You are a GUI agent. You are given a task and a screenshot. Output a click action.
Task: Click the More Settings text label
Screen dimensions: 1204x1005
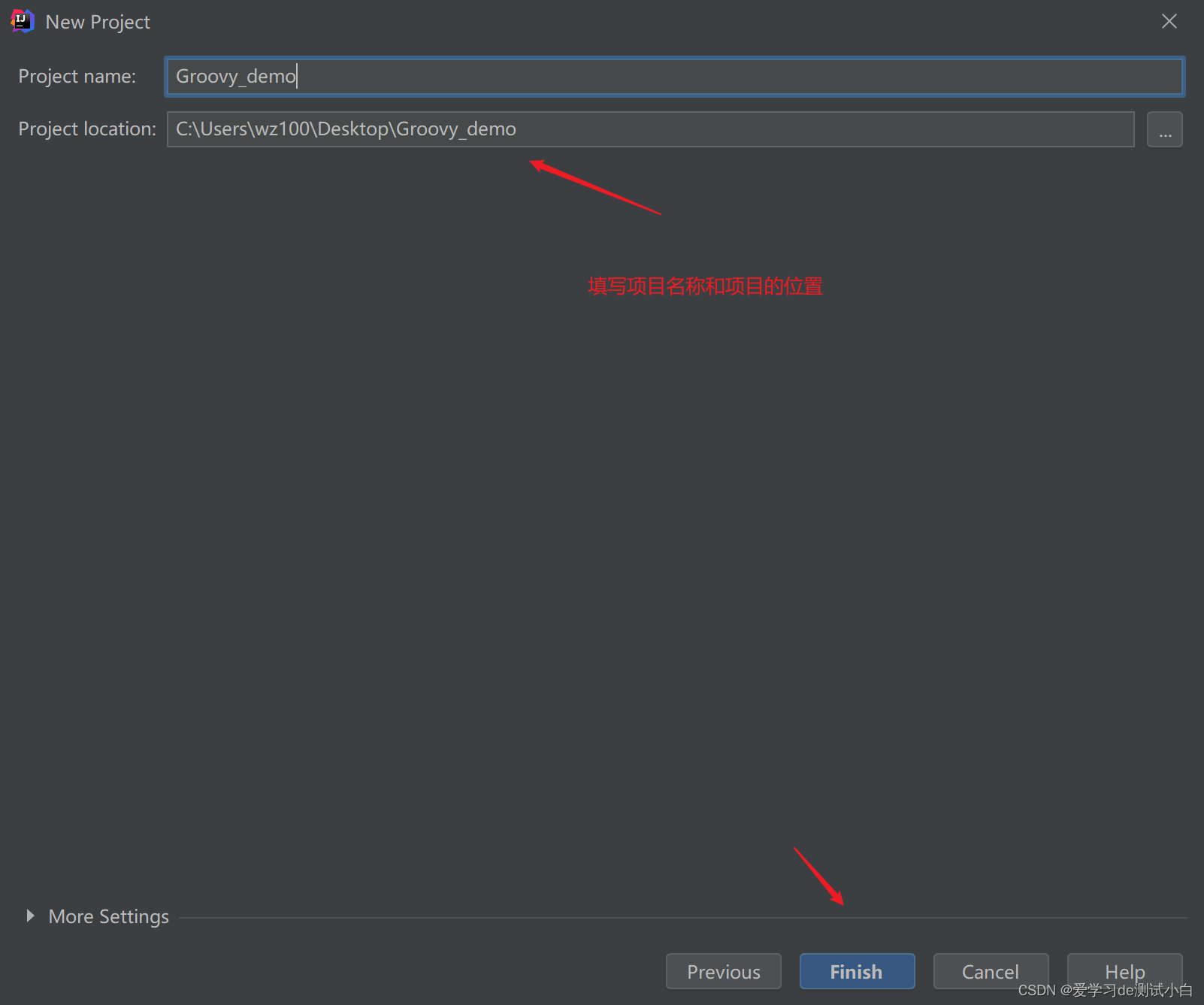(x=108, y=916)
